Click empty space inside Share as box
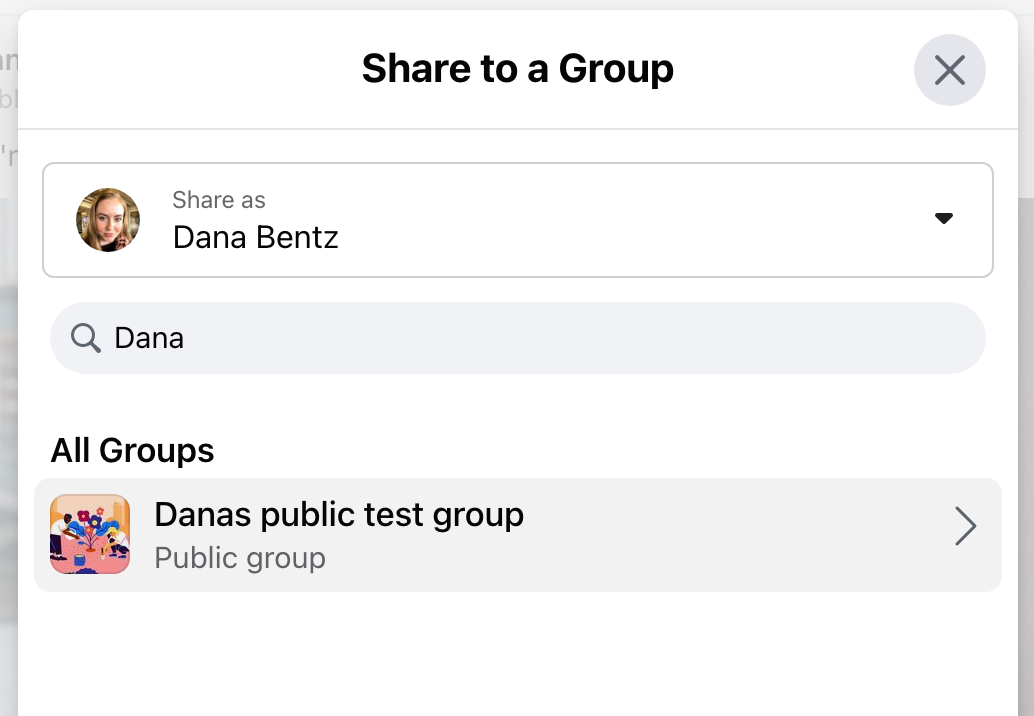This screenshot has height=716, width=1034. coord(600,220)
